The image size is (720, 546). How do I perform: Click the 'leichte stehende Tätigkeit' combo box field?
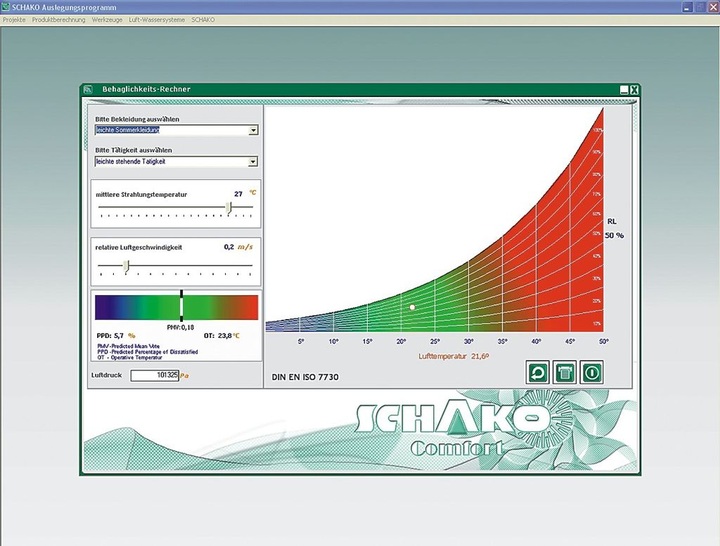point(170,161)
